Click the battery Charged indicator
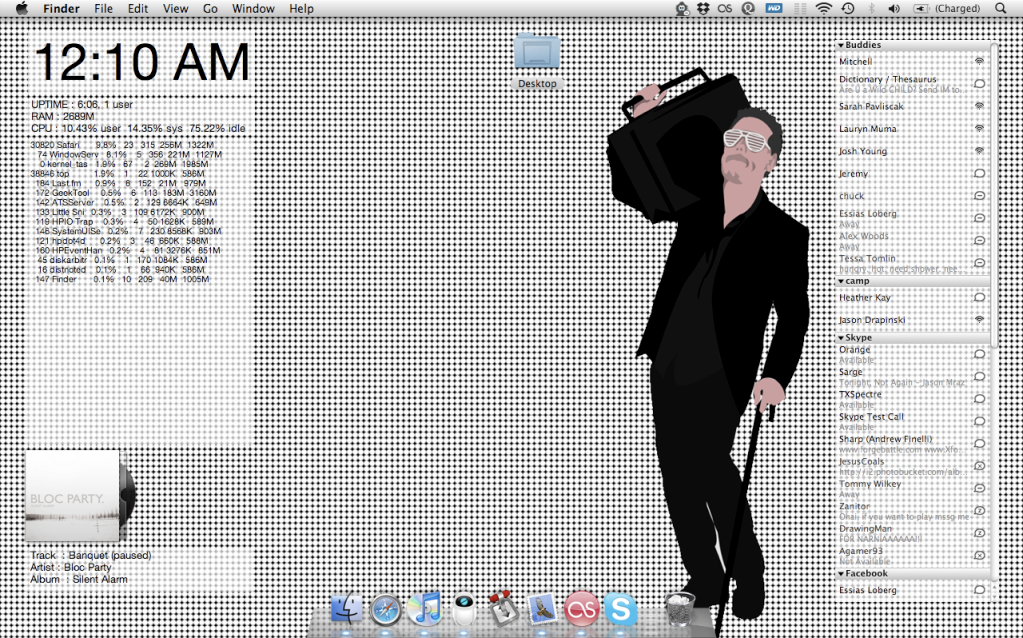1023x638 pixels. pos(947,8)
